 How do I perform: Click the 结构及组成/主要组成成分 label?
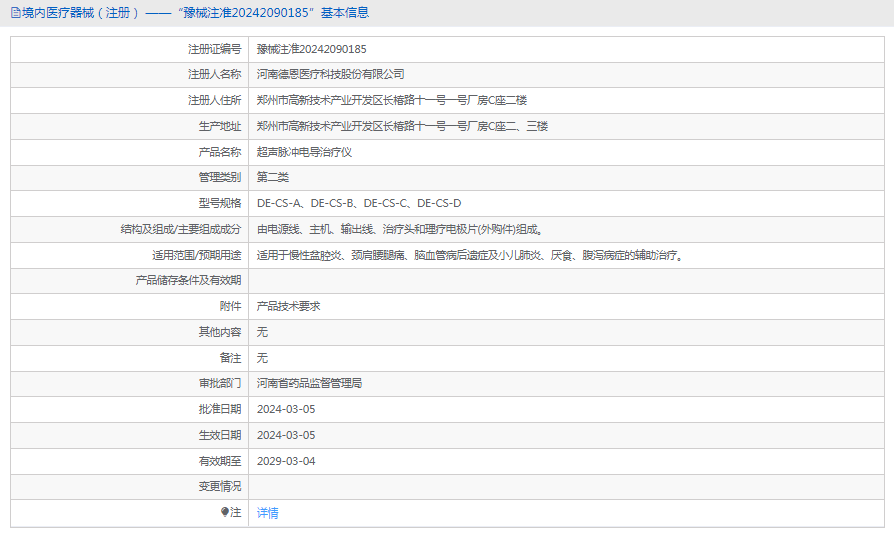(181, 229)
